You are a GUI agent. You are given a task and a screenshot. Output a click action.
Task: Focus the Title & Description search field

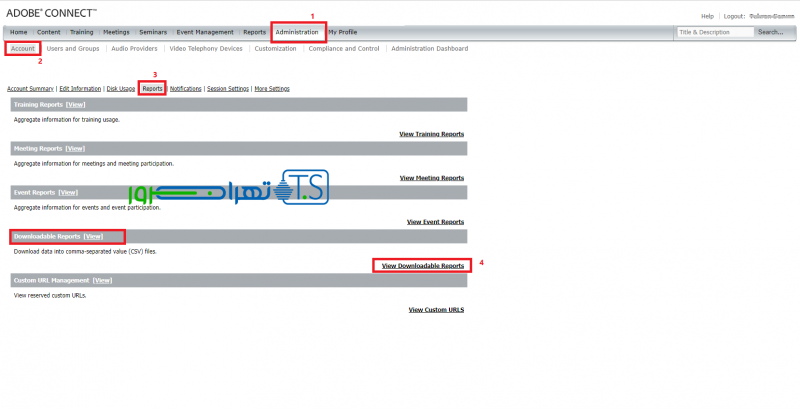click(x=715, y=32)
